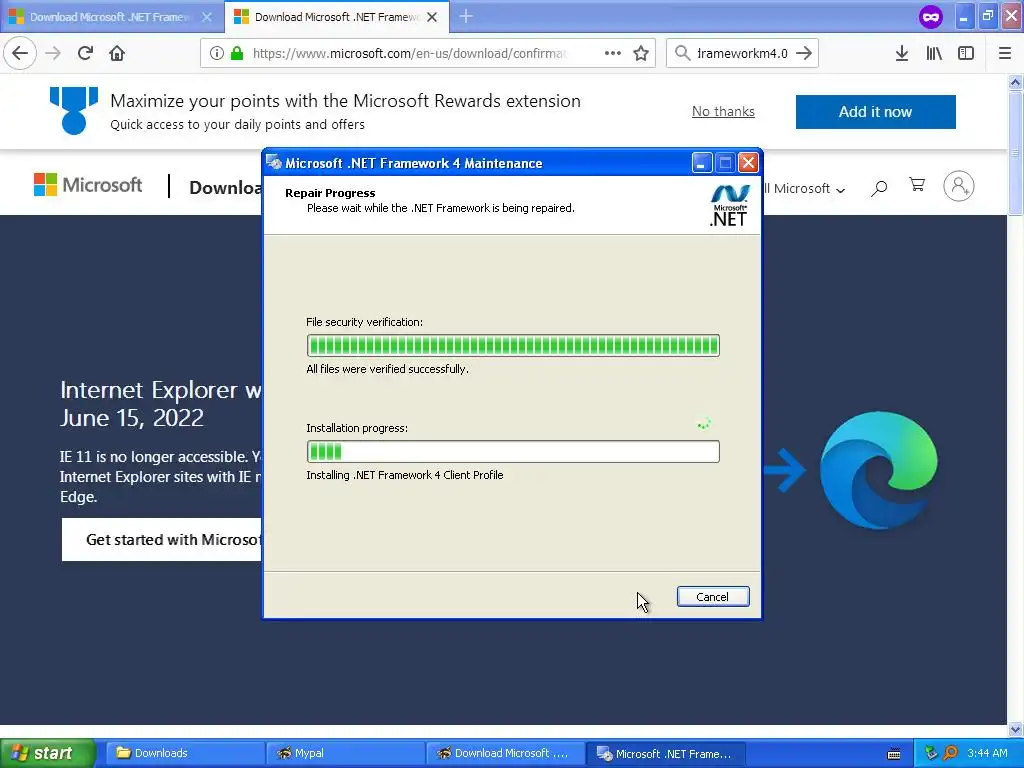Close the first Download Microsoft .NET tab

(x=207, y=17)
